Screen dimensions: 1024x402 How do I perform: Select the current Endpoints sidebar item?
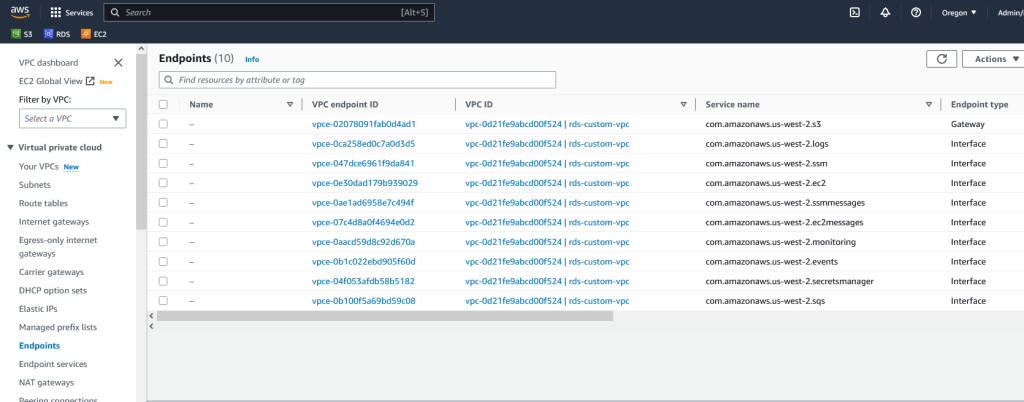click(x=39, y=346)
